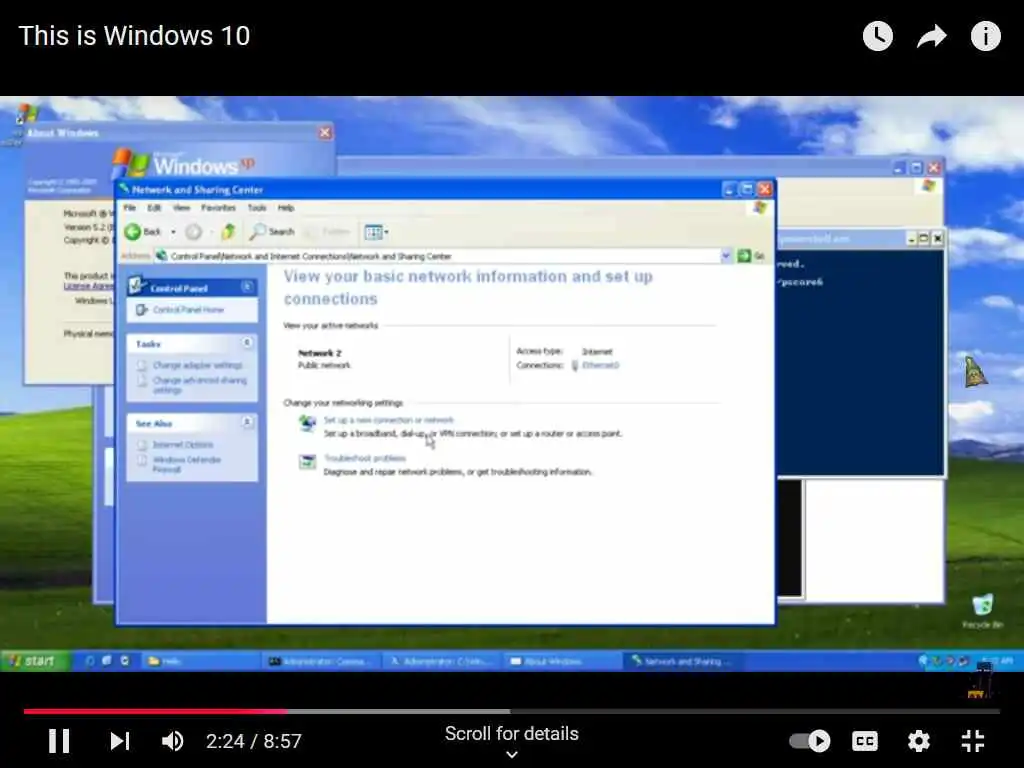Click the new connection setup icon
Image resolution: width=1024 pixels, height=768 pixels.
[307, 423]
